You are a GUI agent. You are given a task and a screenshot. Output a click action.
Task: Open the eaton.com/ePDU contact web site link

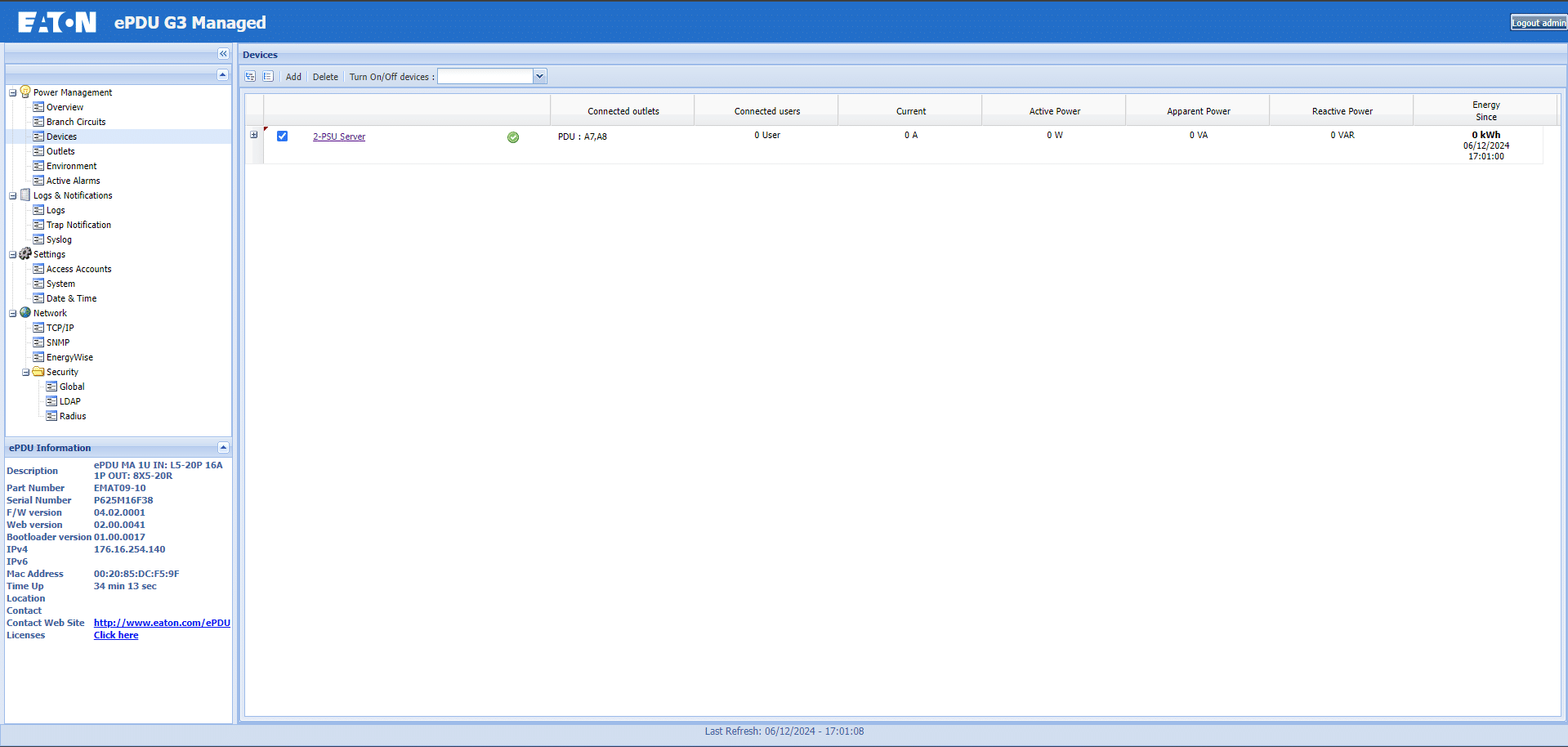162,623
